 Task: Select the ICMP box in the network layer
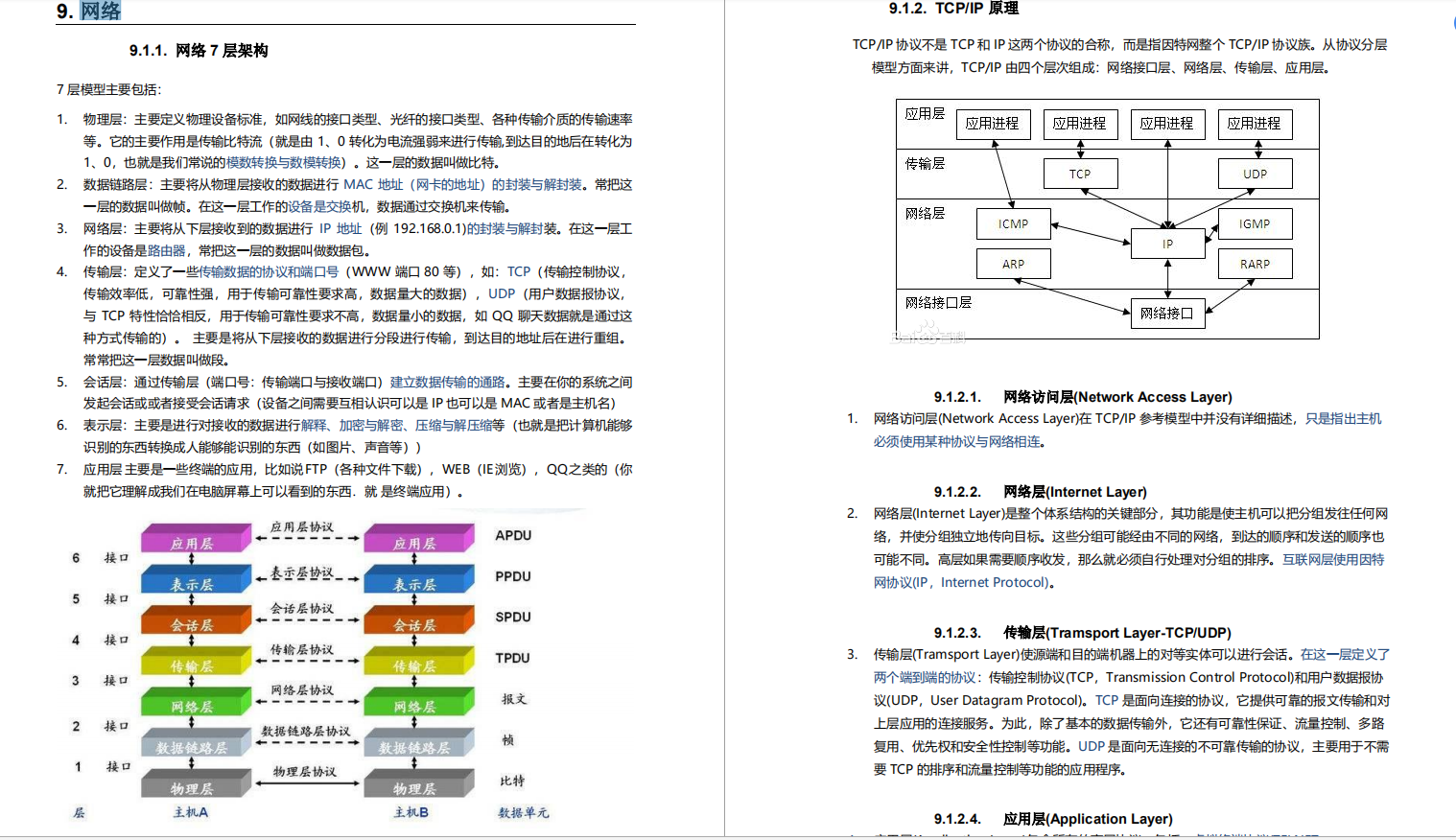tap(1013, 223)
